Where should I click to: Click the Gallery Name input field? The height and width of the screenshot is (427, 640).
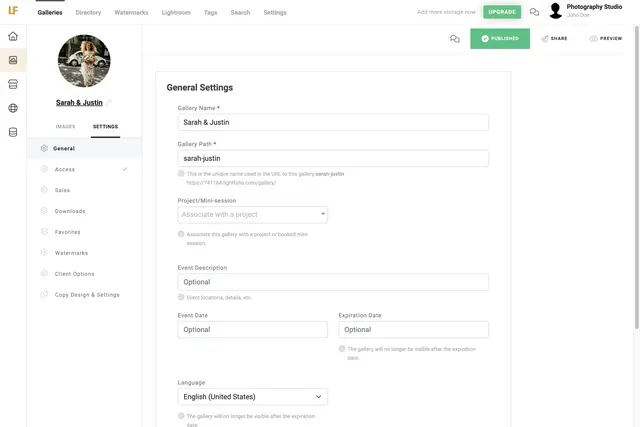[333, 122]
